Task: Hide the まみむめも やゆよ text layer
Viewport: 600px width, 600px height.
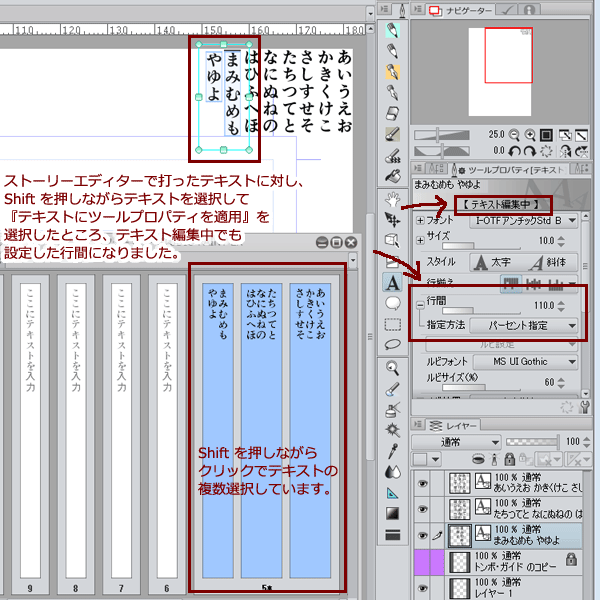Action: click(422, 535)
